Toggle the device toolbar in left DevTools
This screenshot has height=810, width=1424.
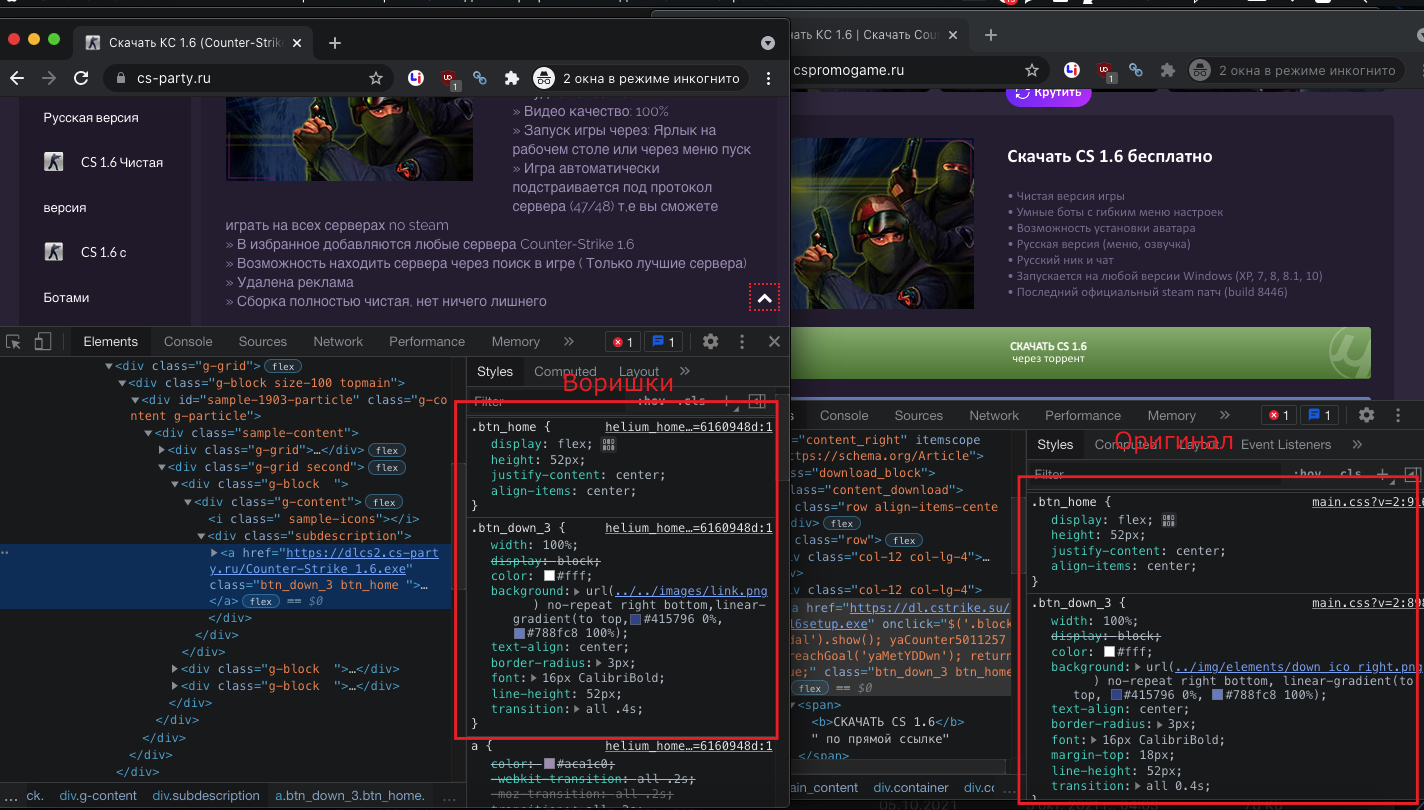[x=43, y=342]
